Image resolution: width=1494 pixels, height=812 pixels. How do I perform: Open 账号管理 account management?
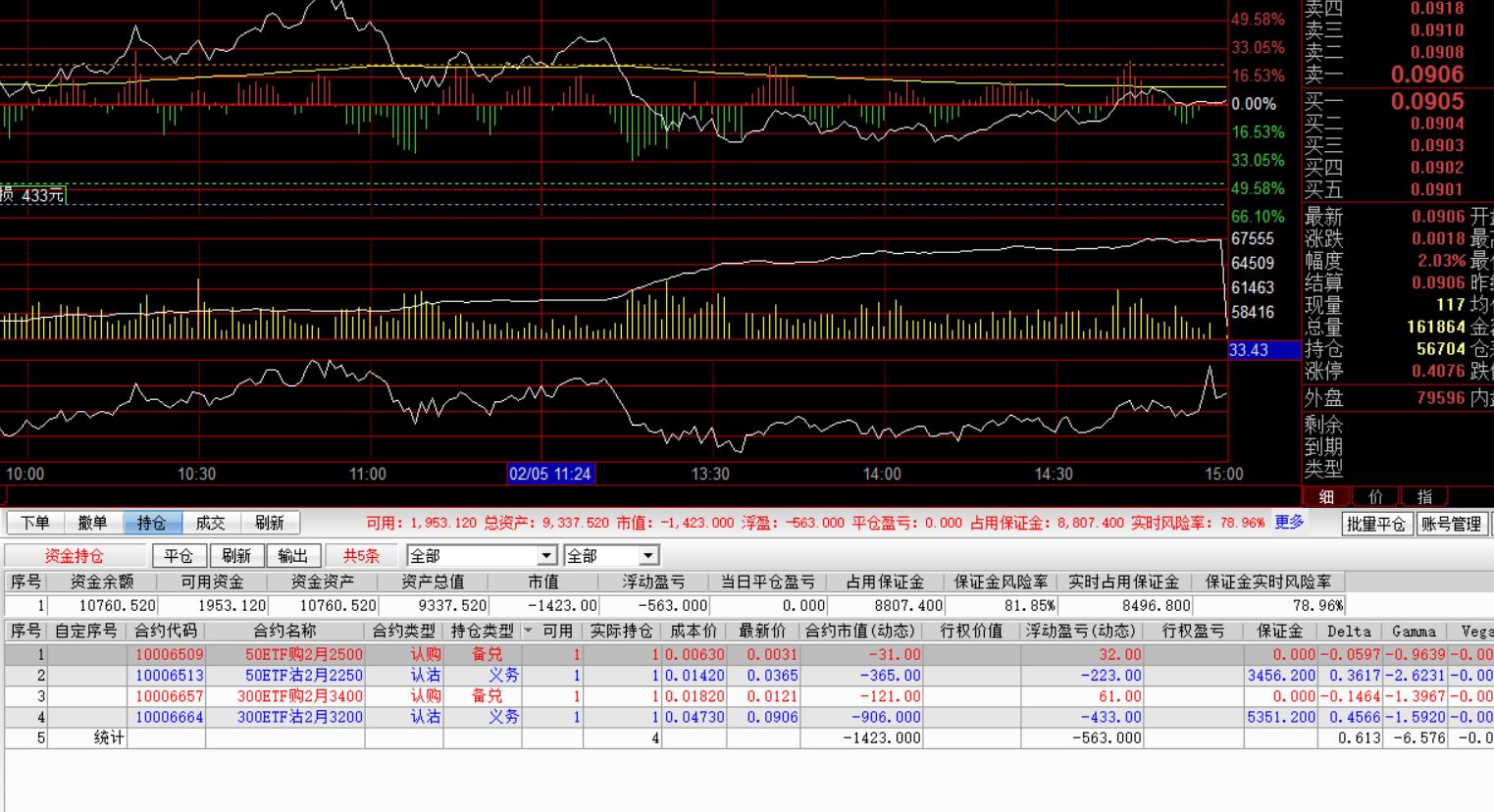(x=1451, y=524)
